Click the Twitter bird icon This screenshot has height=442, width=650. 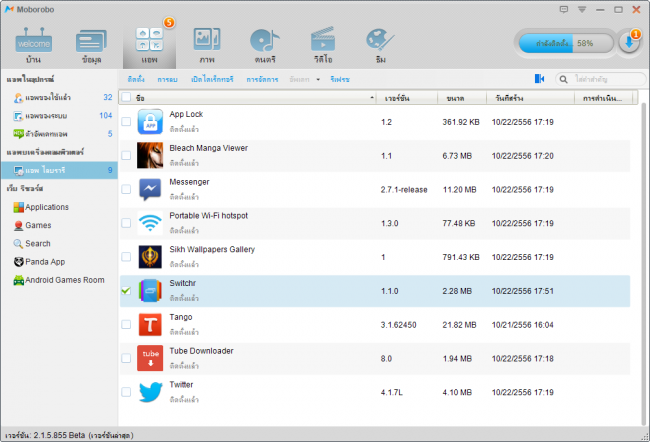click(x=150, y=392)
